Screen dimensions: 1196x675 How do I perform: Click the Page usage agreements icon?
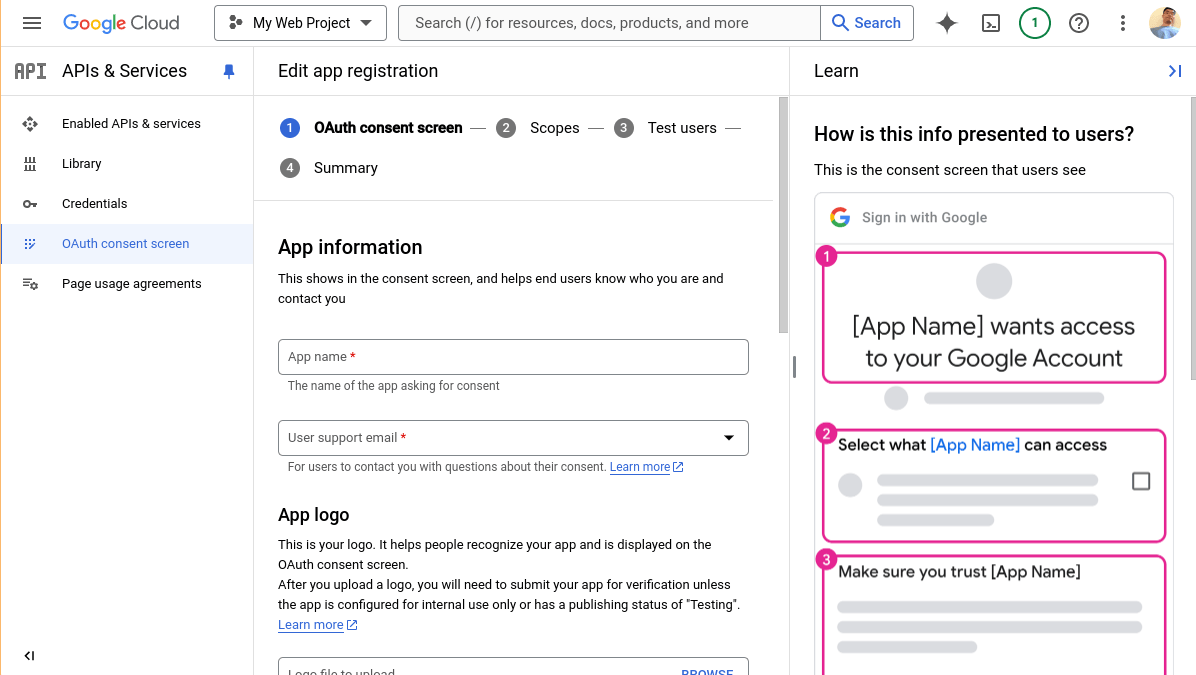pos(30,284)
